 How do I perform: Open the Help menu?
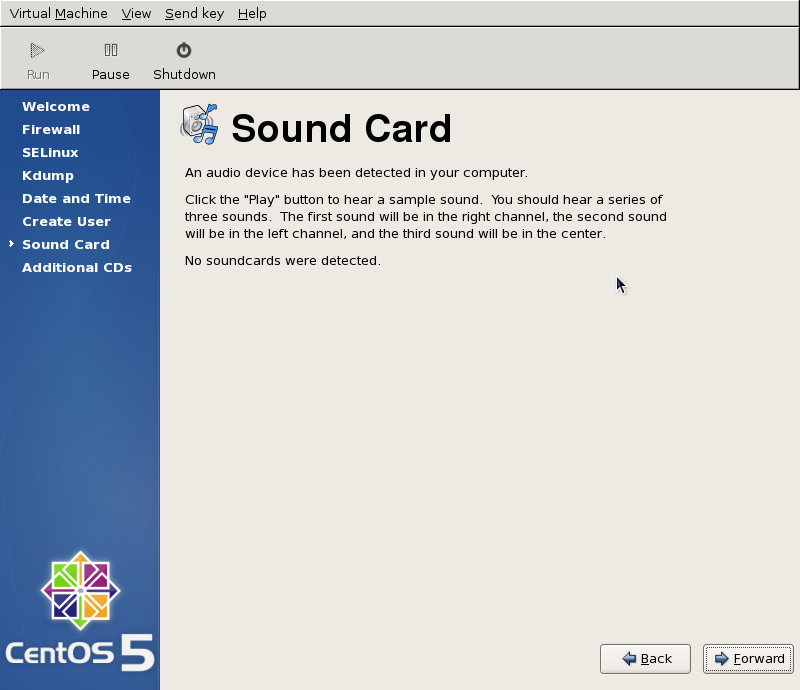click(x=252, y=14)
